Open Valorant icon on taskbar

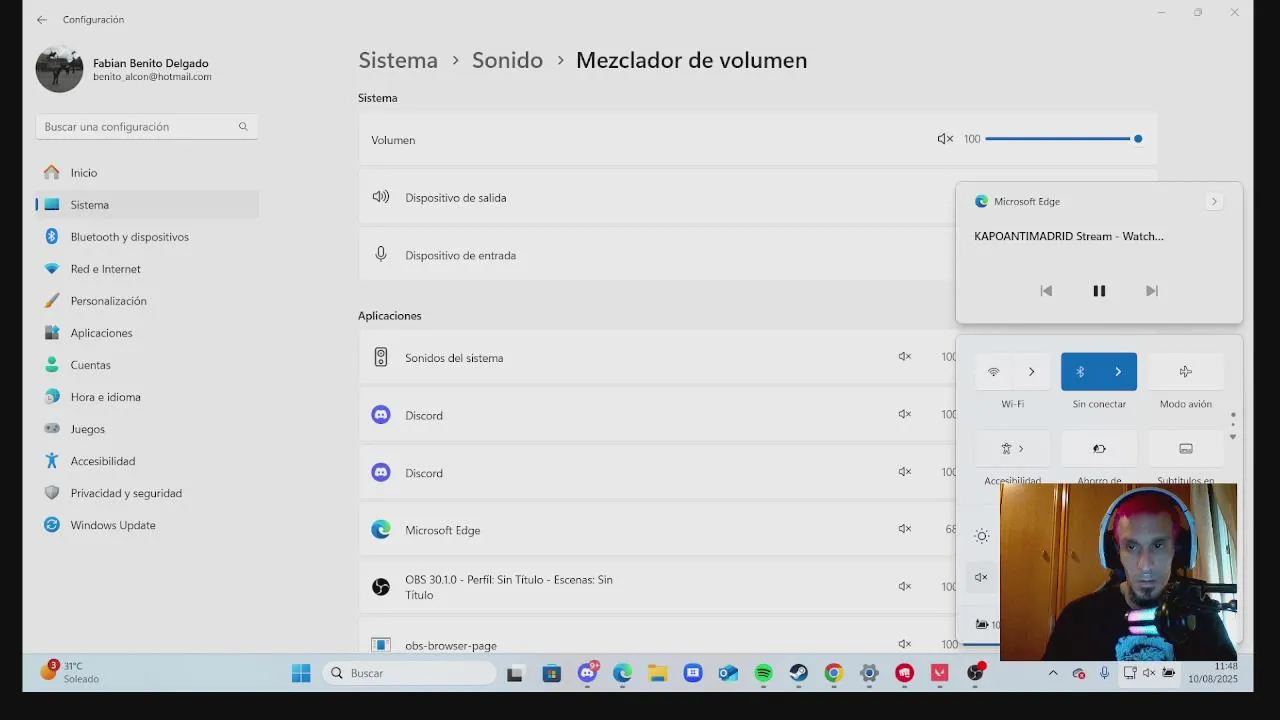pyautogui.click(x=939, y=673)
